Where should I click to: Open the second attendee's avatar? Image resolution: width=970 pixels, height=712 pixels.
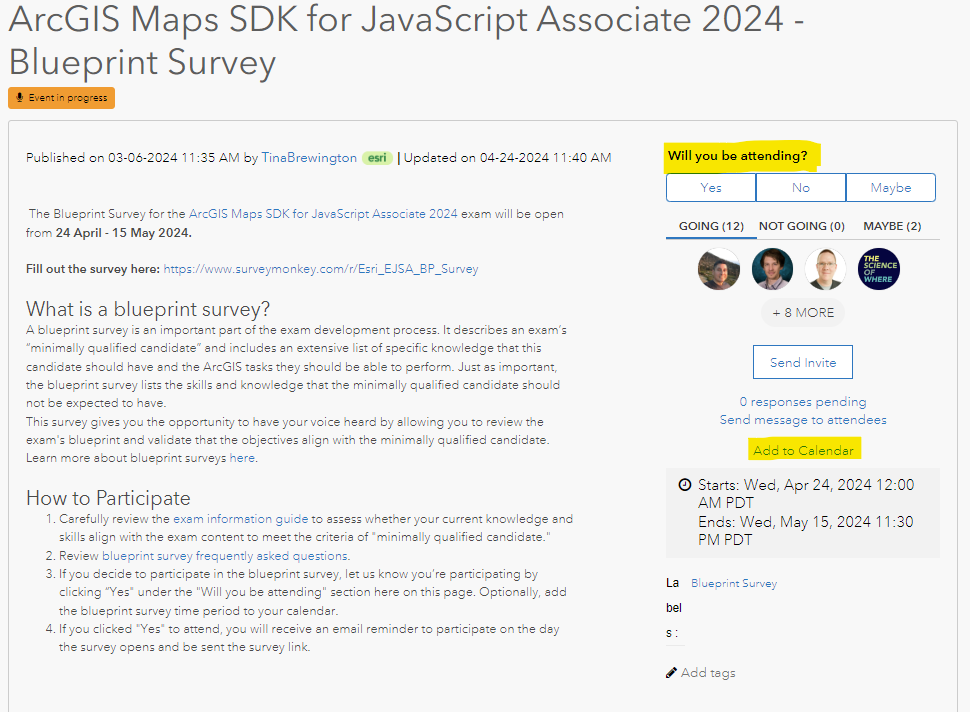(772, 269)
